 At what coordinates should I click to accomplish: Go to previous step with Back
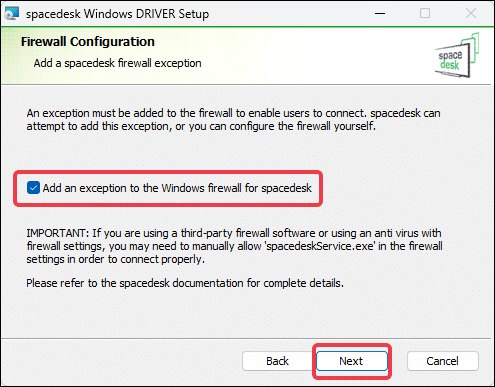(277, 361)
